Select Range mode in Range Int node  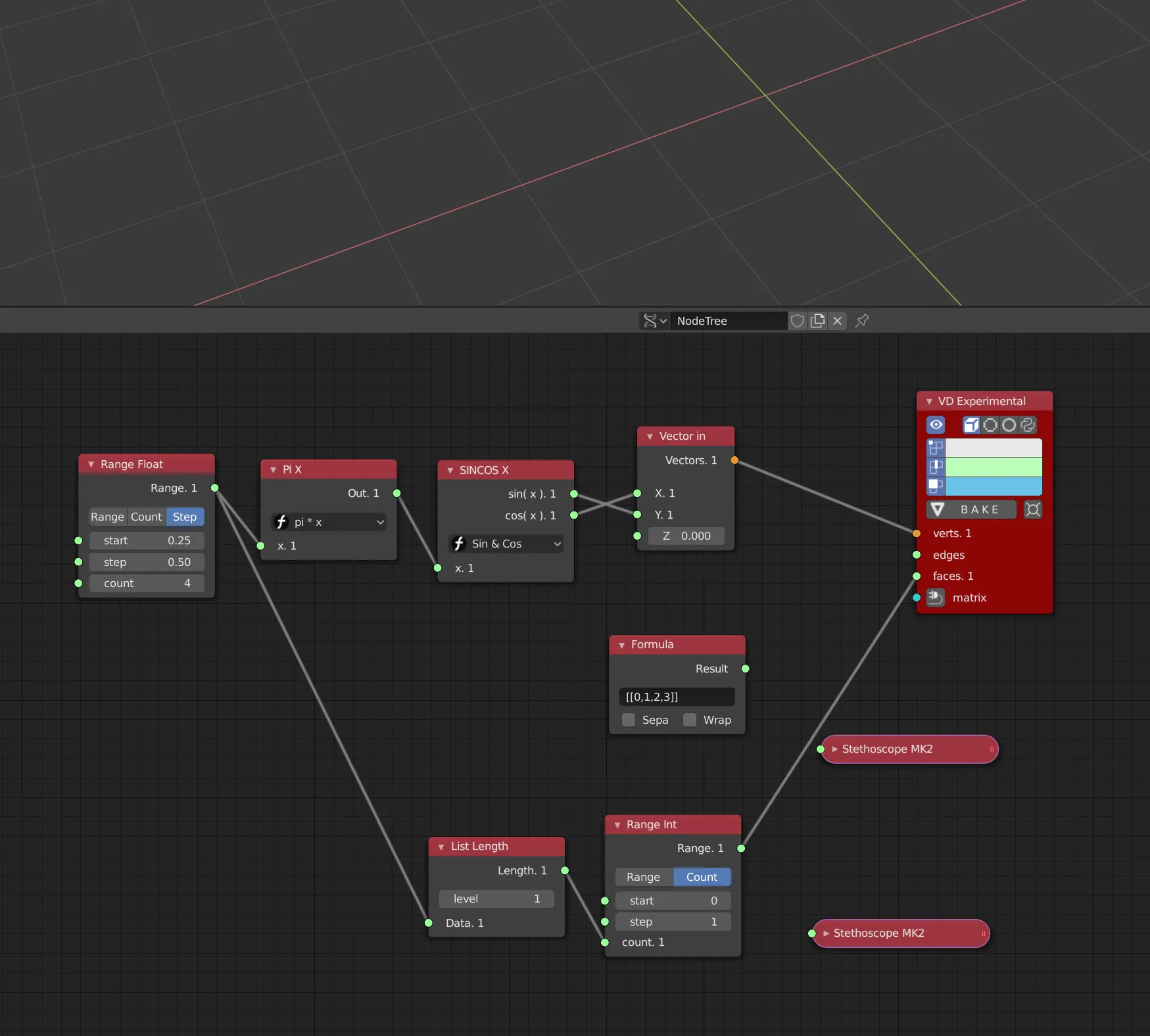pyautogui.click(x=643, y=877)
